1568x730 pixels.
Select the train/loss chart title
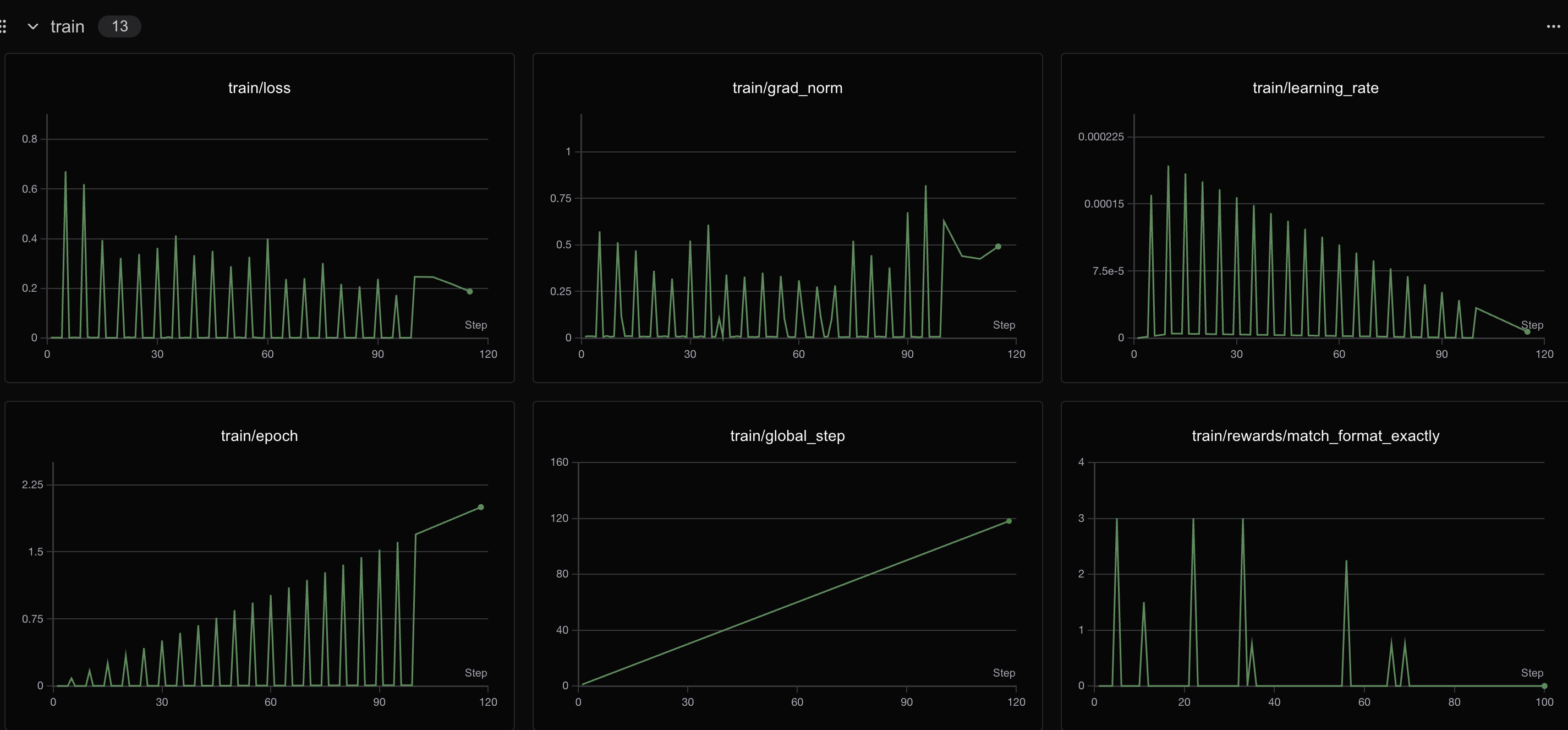259,88
